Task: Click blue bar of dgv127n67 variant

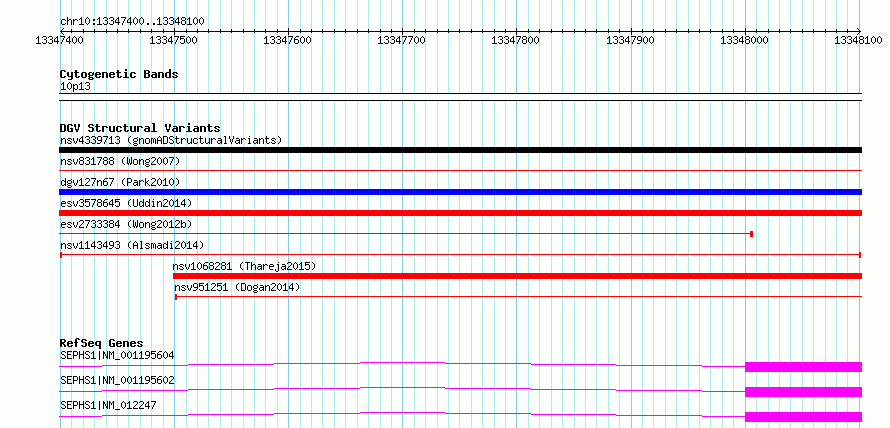Action: (x=460, y=192)
